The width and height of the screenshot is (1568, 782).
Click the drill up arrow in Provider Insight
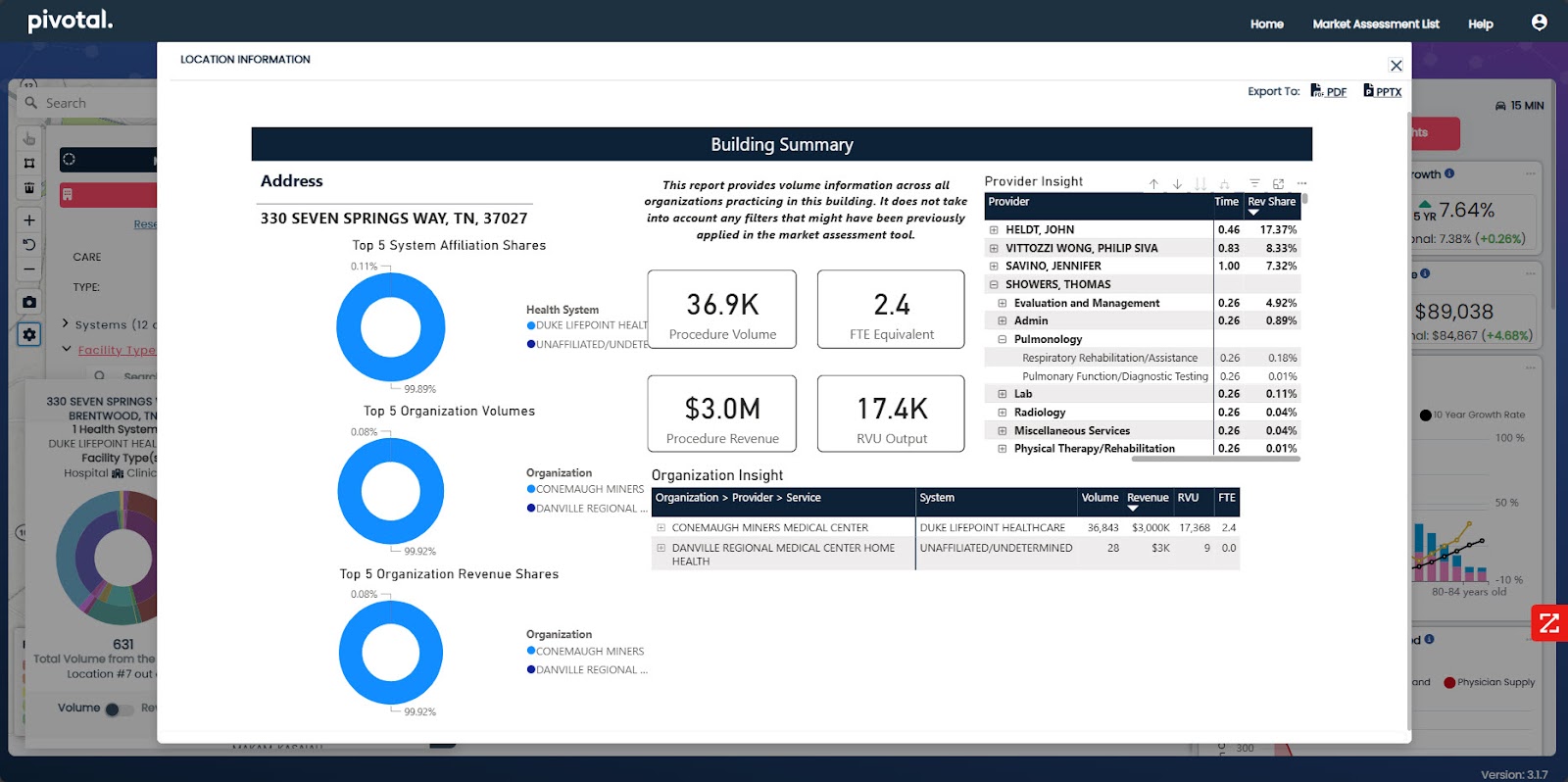1153,183
